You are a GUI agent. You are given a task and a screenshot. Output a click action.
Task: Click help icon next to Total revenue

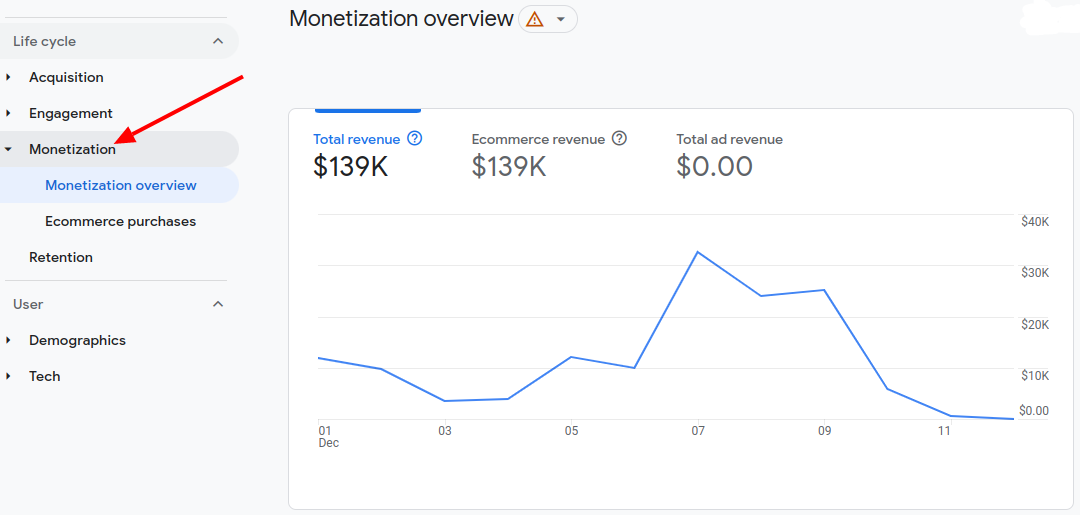coord(415,139)
